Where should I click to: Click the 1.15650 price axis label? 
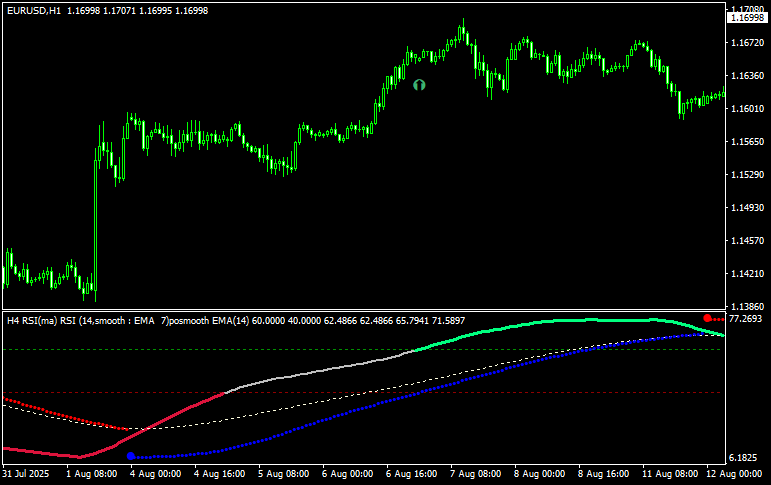pyautogui.click(x=747, y=142)
